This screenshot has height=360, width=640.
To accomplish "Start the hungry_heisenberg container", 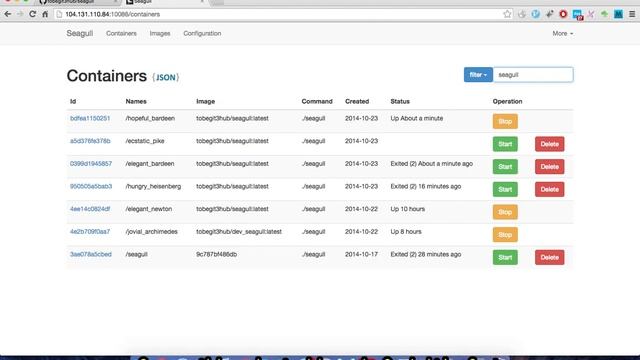I will click(x=505, y=189).
